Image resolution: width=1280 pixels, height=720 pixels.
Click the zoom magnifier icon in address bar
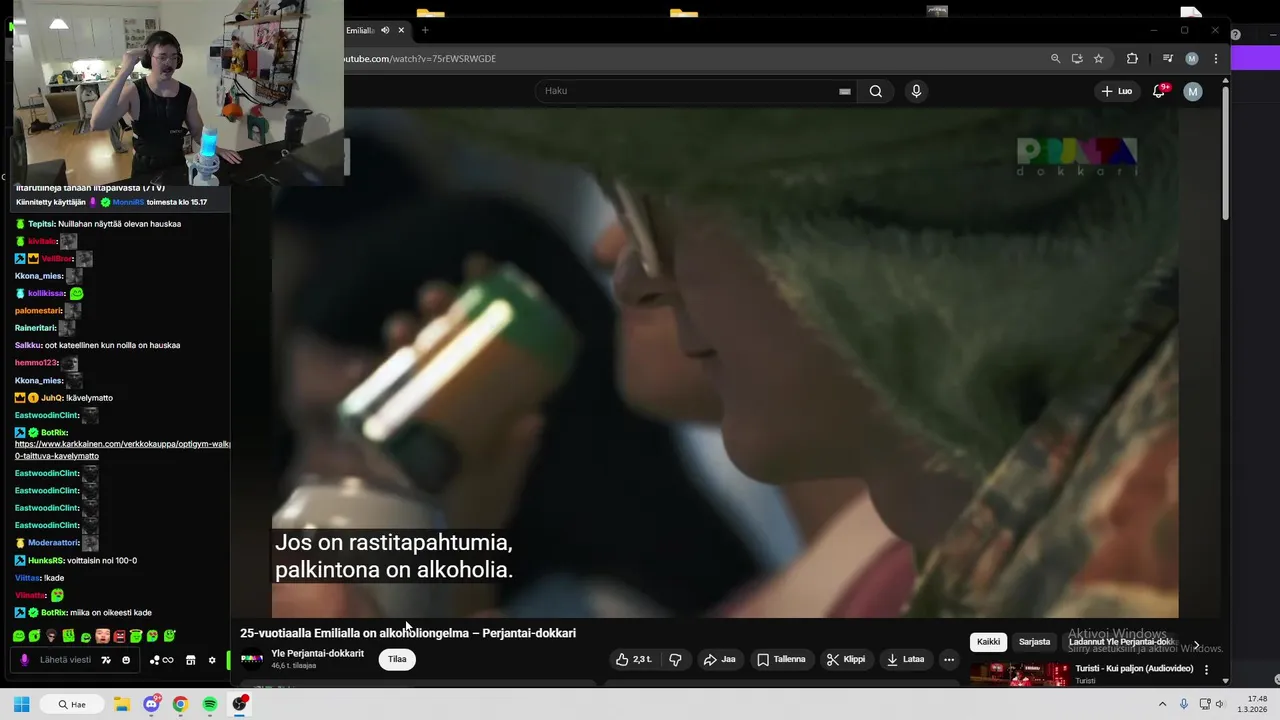pyautogui.click(x=1055, y=59)
